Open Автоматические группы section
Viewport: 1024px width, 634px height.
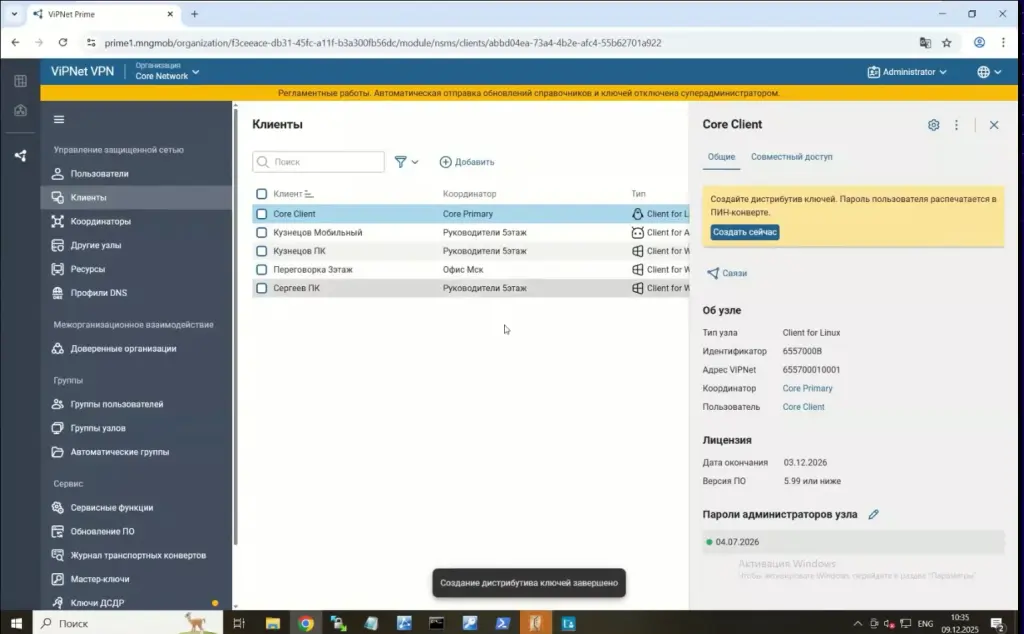pos(120,452)
